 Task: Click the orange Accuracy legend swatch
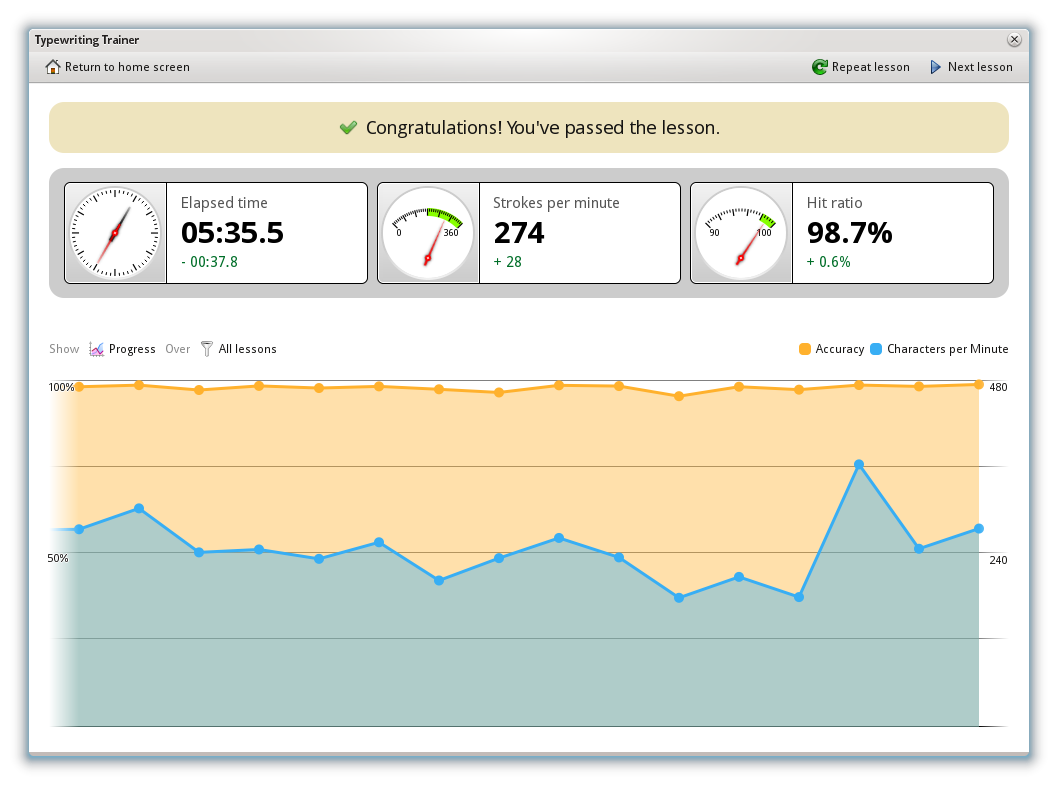tap(804, 349)
